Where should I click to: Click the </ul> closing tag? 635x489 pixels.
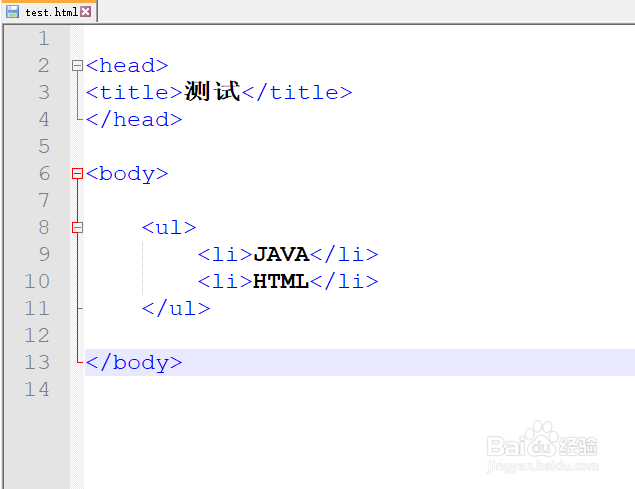(176, 309)
